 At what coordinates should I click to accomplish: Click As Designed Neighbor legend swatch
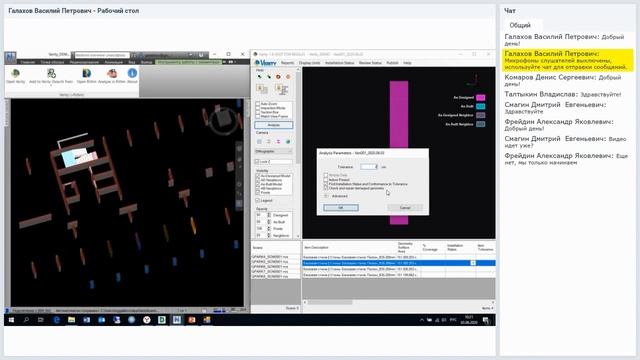click(x=481, y=116)
